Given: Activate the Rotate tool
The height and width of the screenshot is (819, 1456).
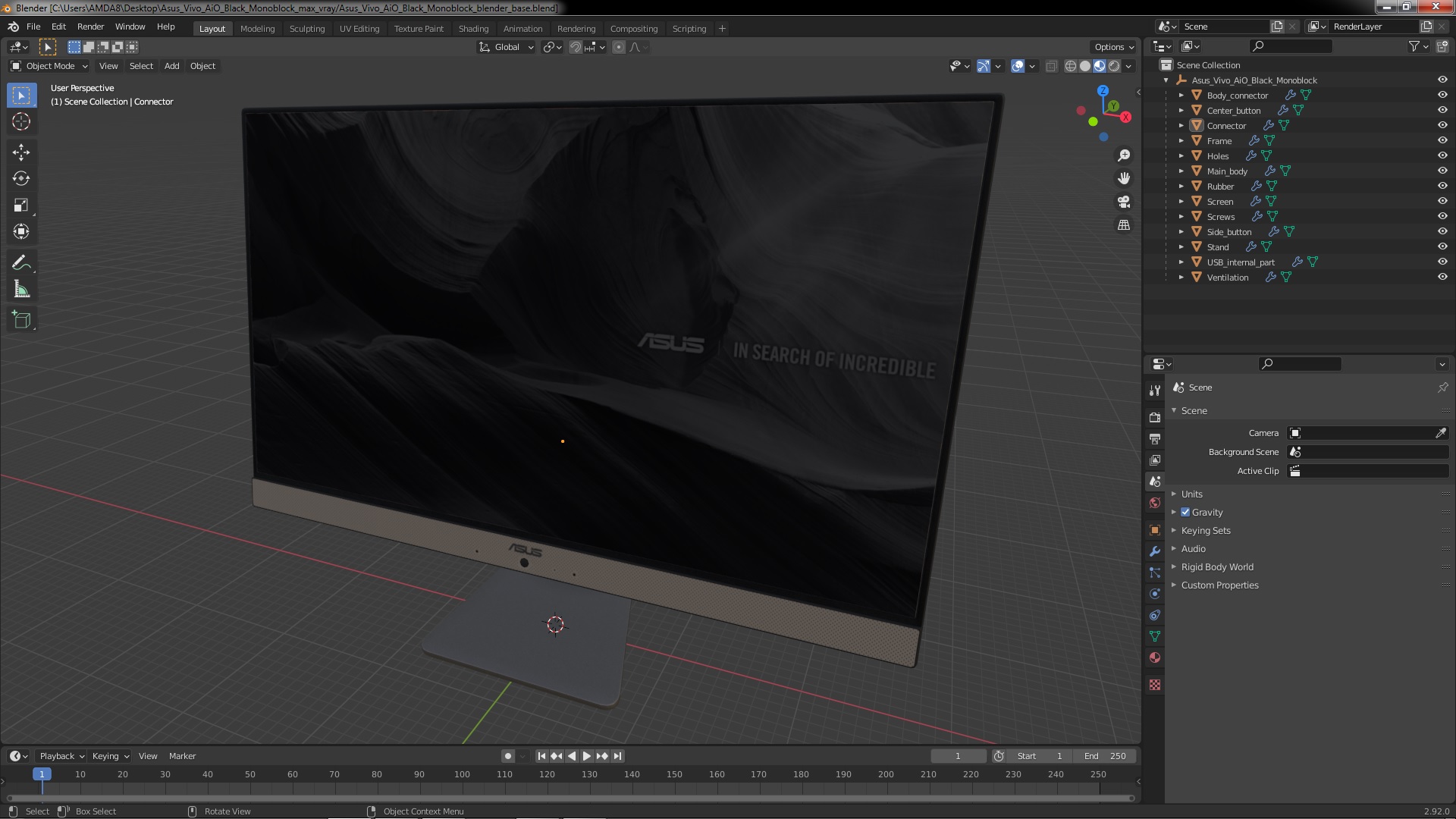Looking at the screenshot, I should click(21, 178).
